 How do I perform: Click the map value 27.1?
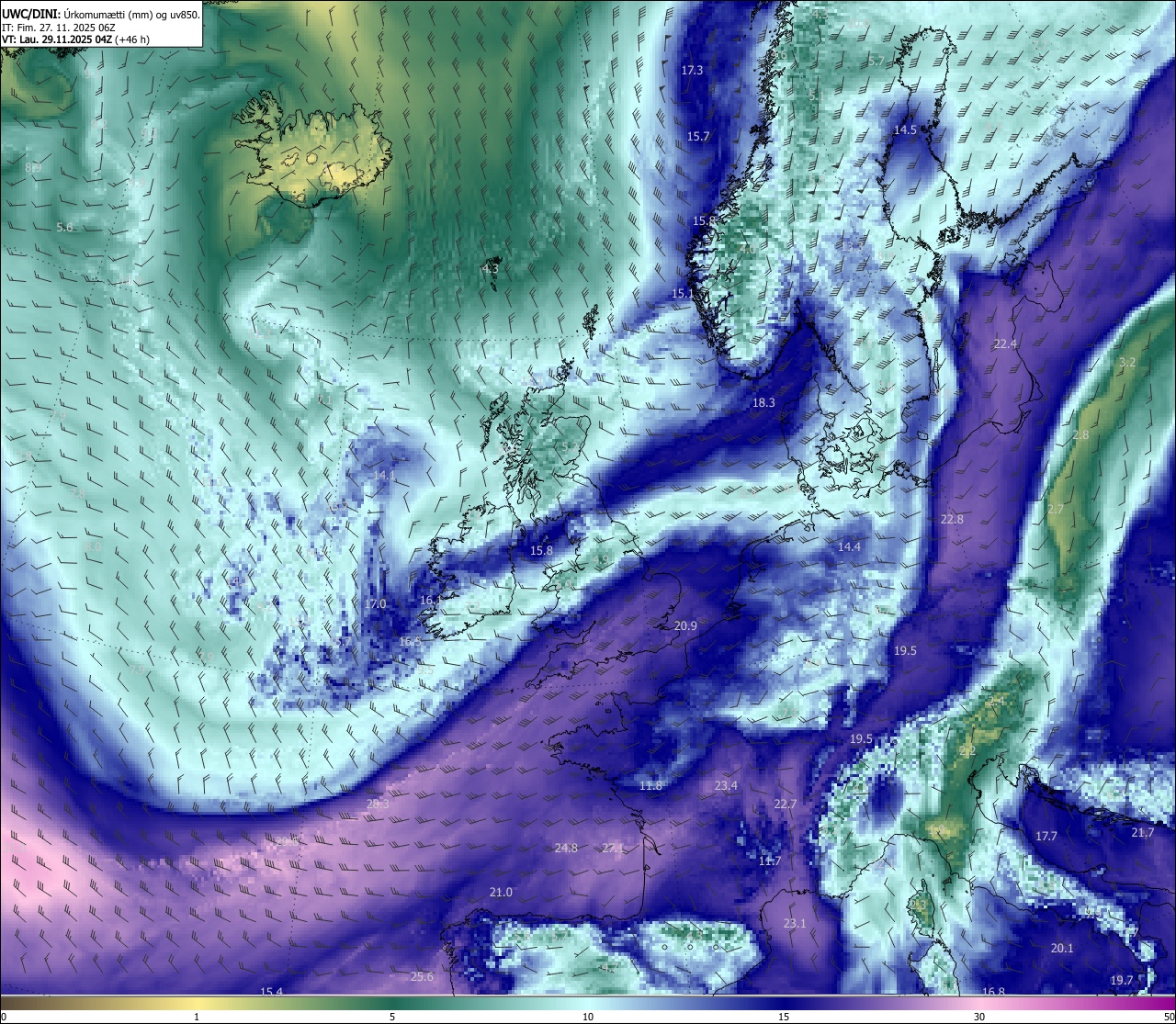(613, 849)
